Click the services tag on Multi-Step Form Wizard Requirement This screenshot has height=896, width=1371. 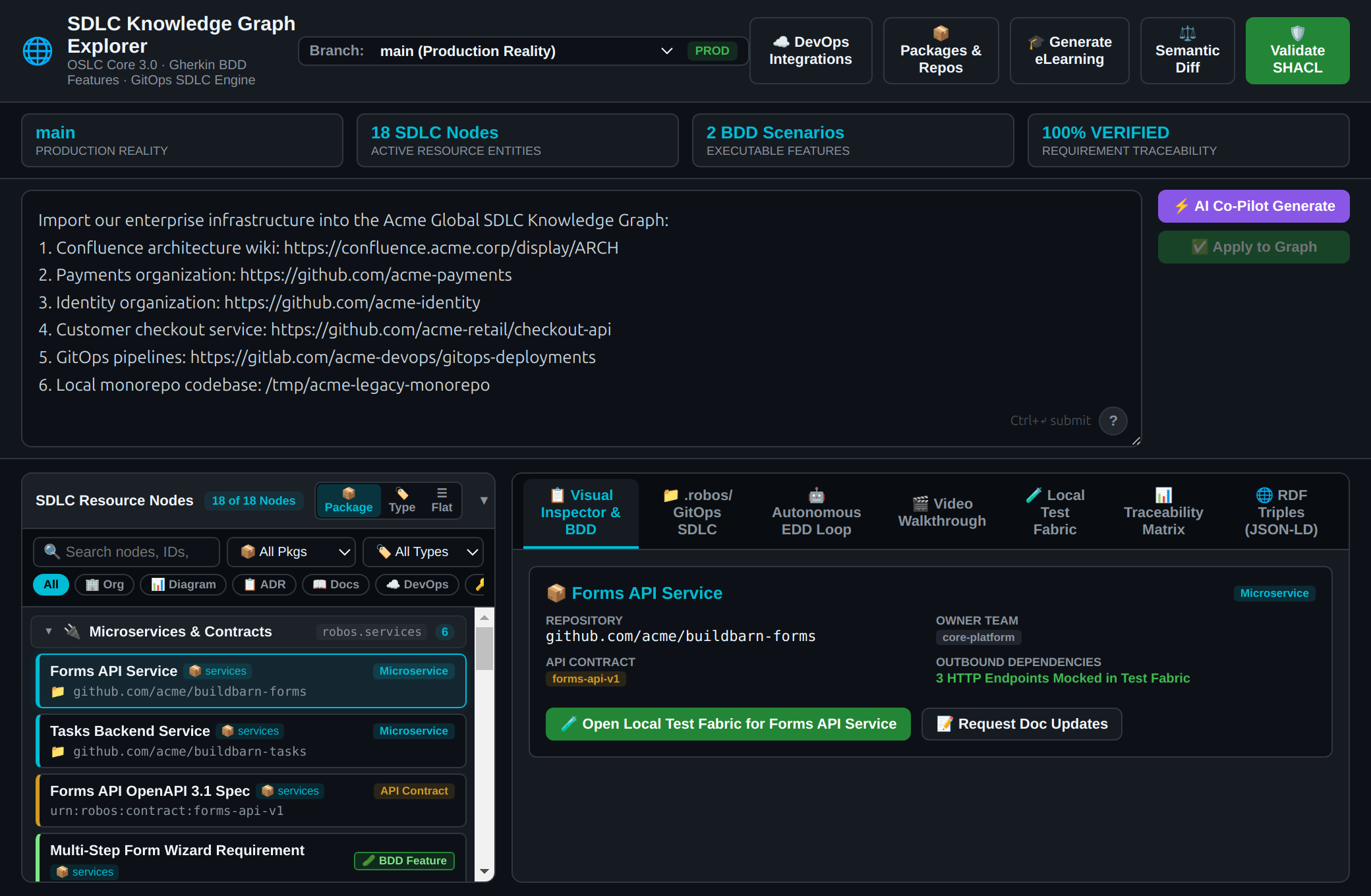point(85,872)
